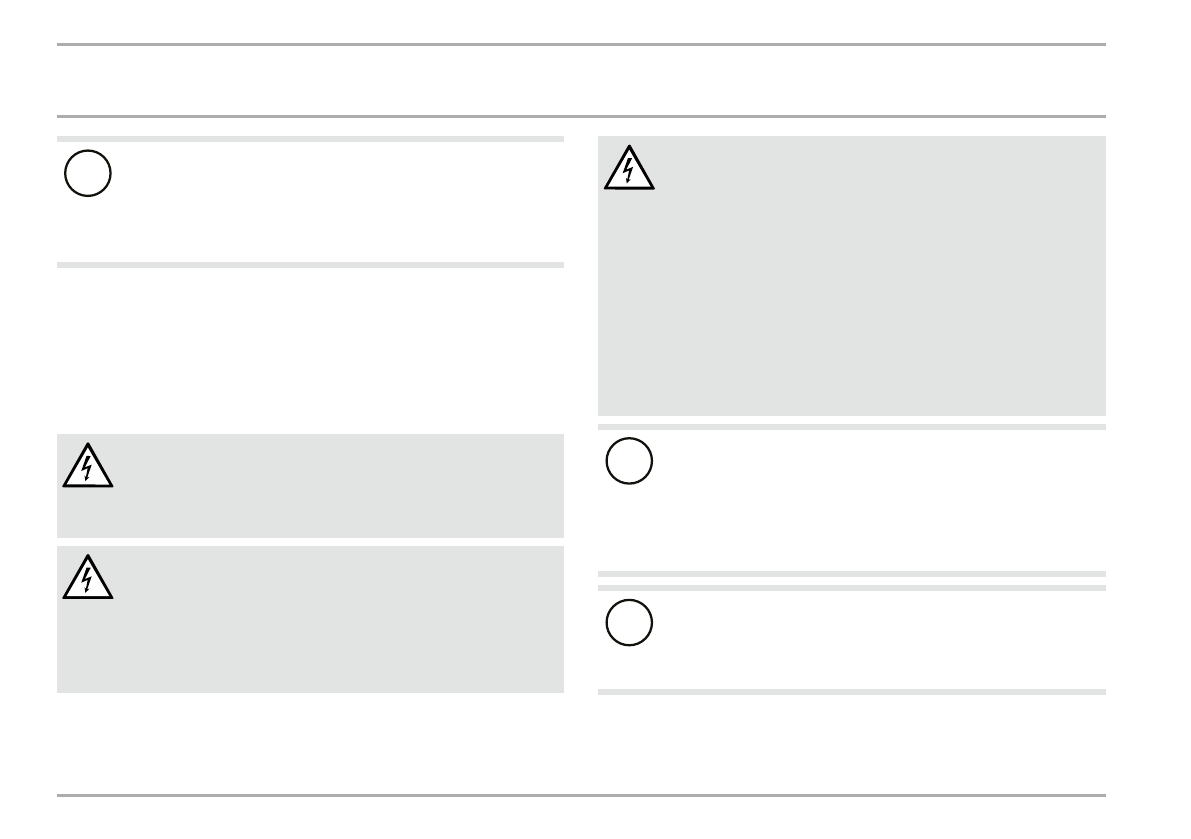
Task: Click the footer horizontal rule at the page bottom
Action: (x=581, y=796)
